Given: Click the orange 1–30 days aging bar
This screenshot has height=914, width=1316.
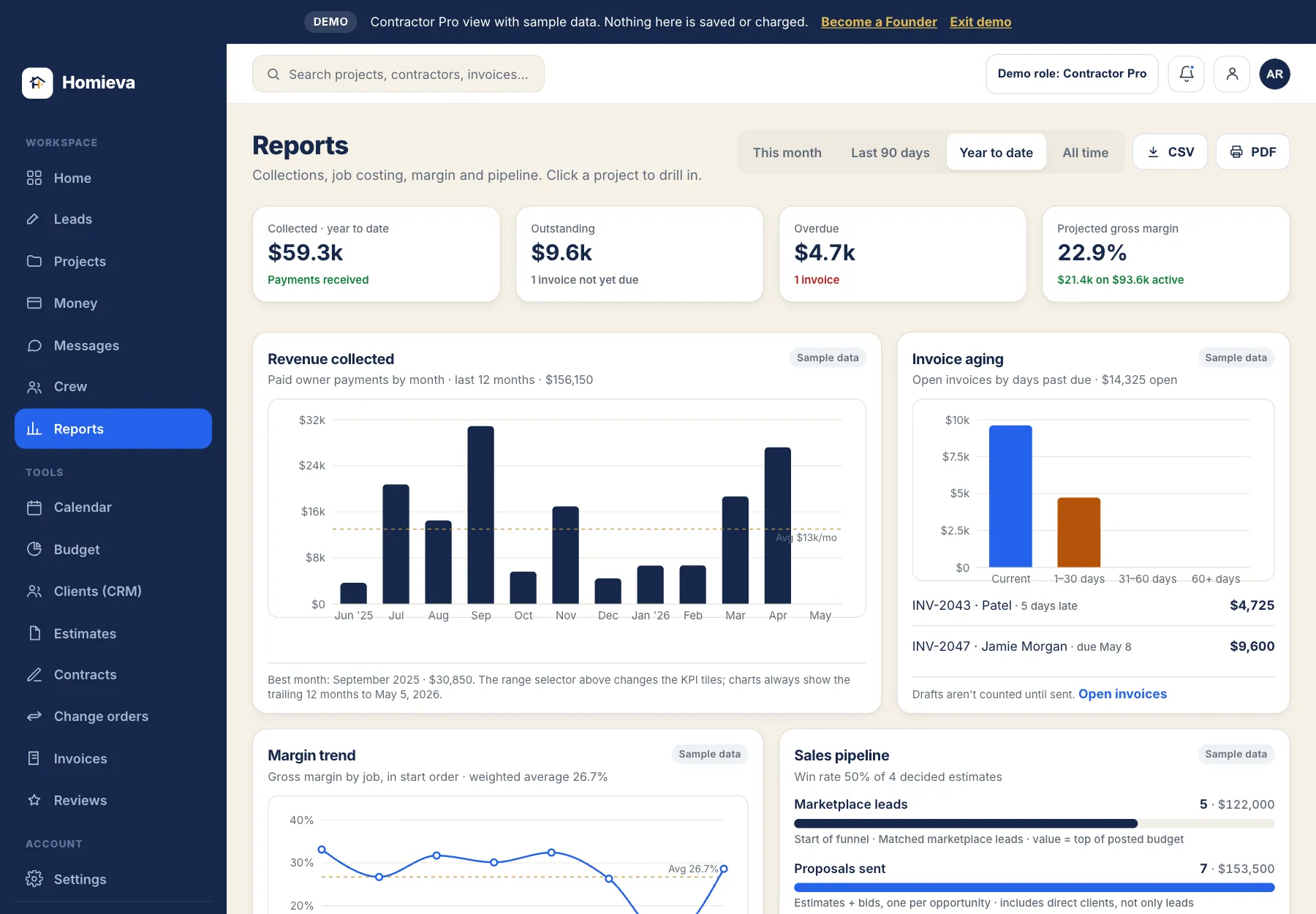Looking at the screenshot, I should 1078,532.
